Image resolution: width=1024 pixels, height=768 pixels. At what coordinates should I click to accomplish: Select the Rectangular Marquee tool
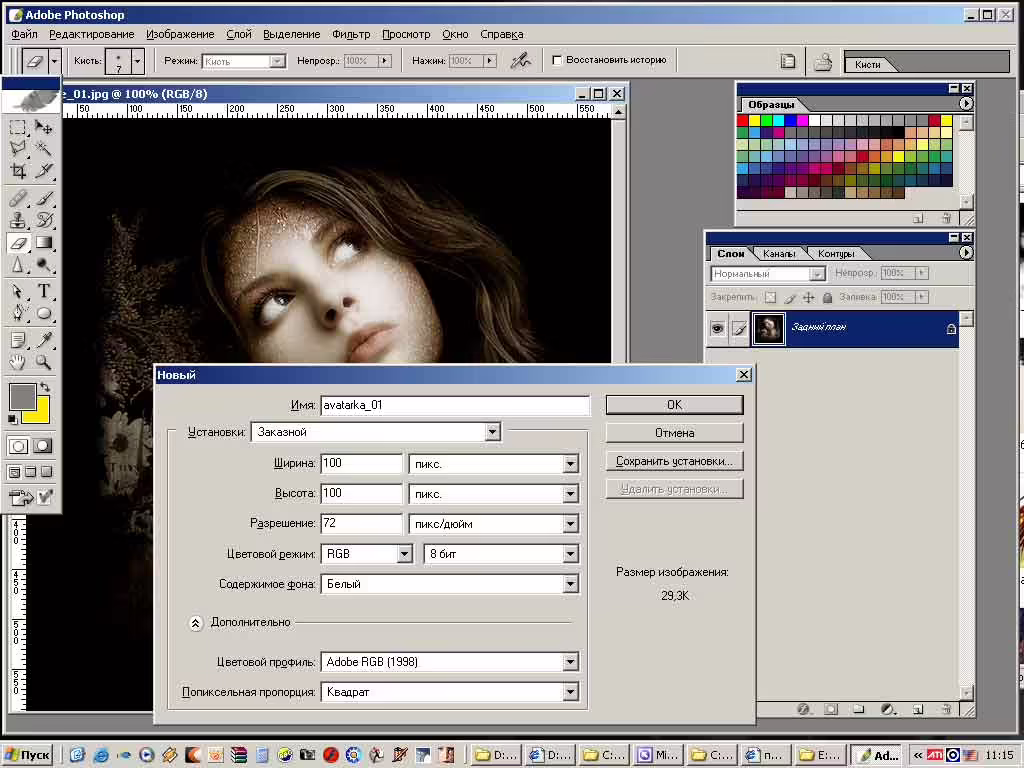tap(18, 127)
